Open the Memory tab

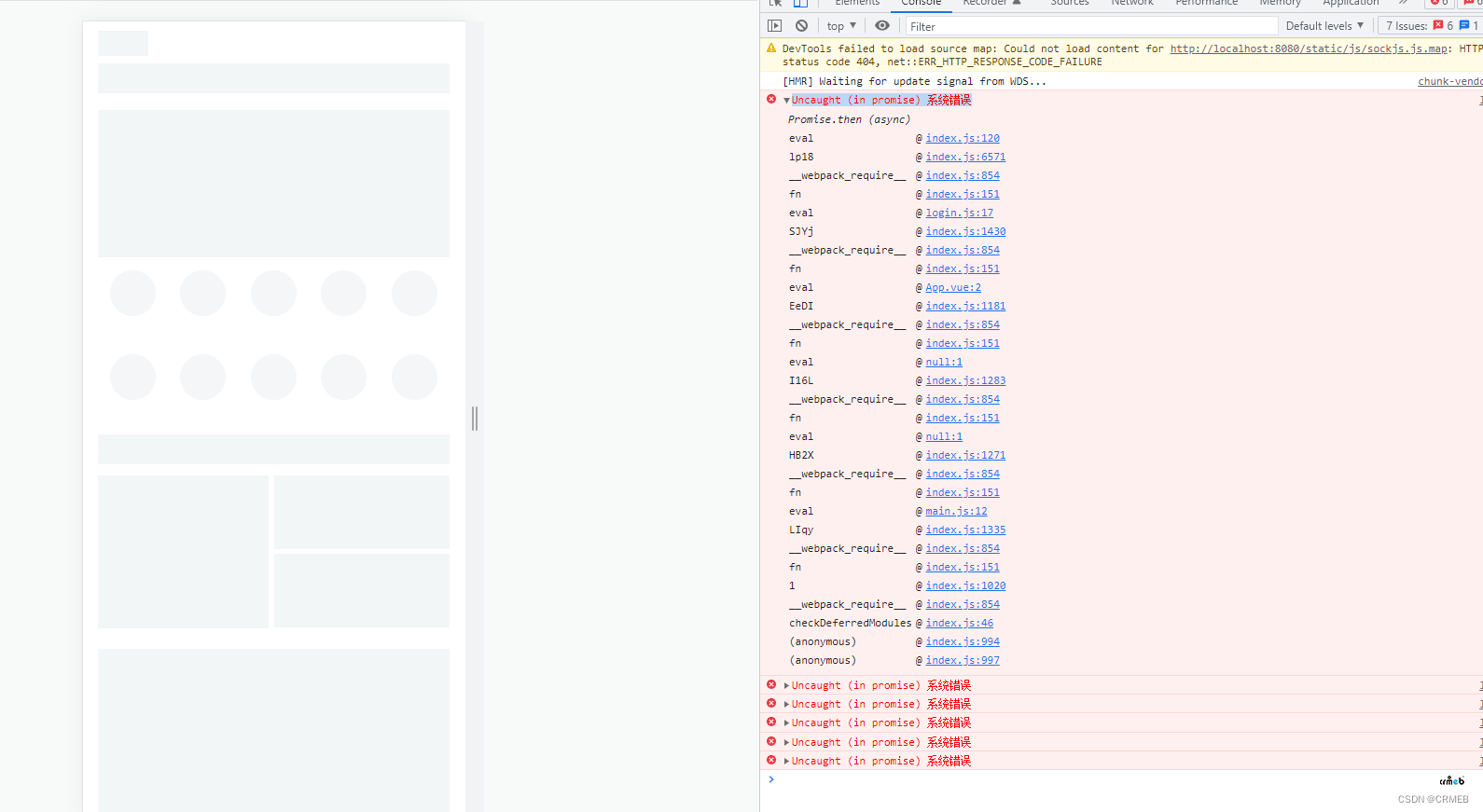(x=1280, y=3)
